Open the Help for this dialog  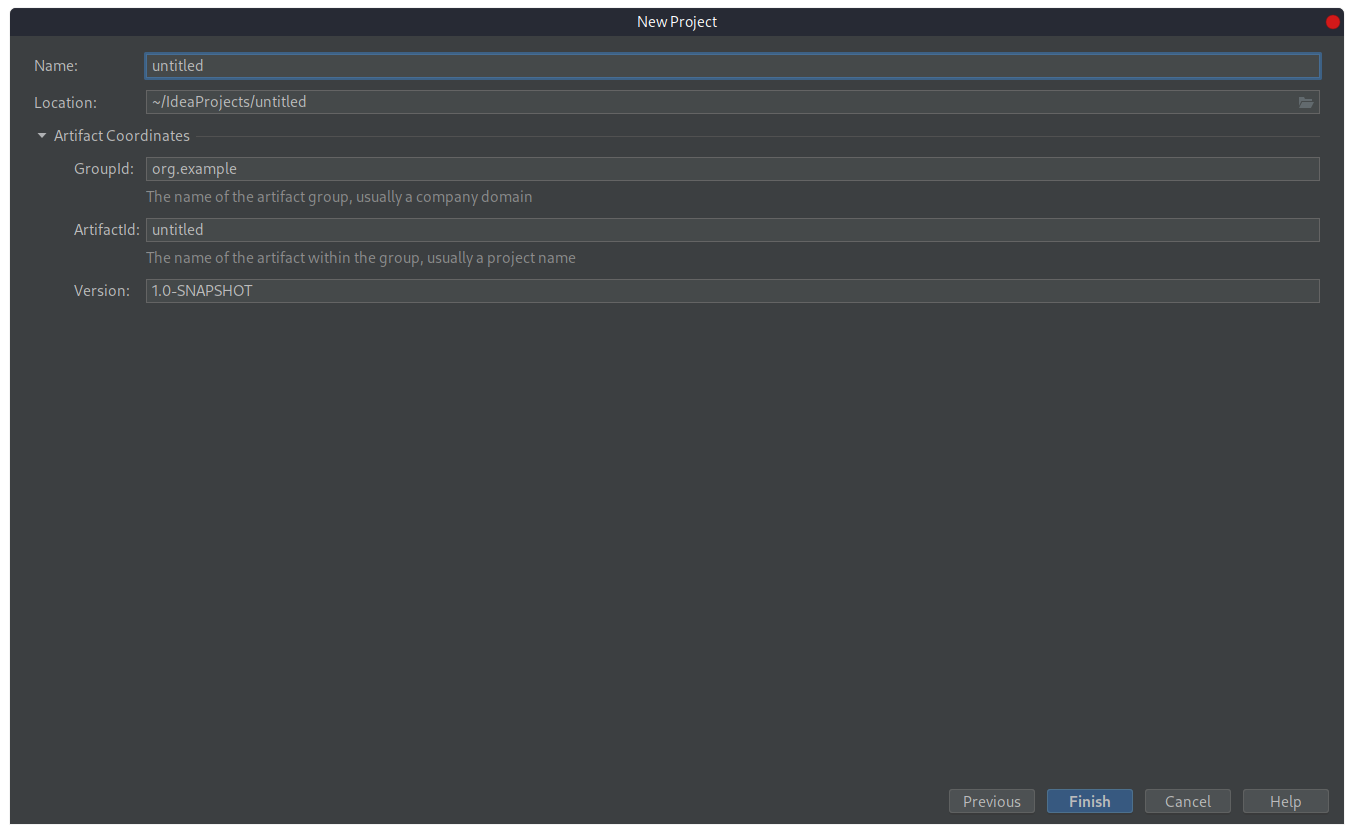coord(1286,801)
